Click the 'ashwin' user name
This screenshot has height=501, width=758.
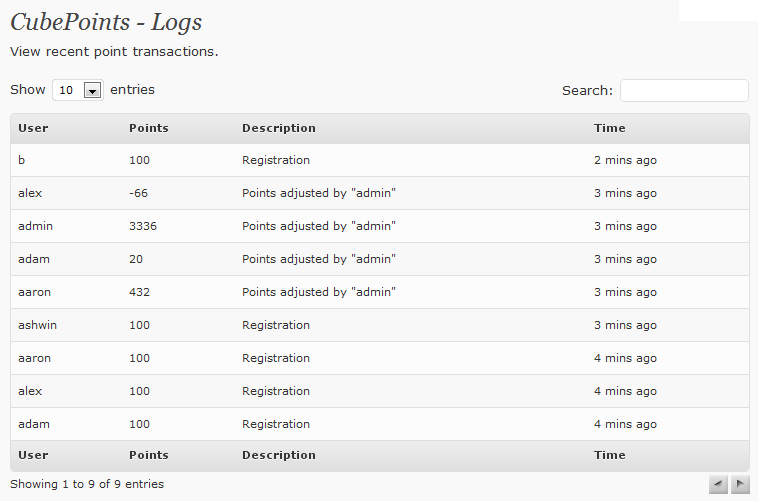[x=38, y=325]
